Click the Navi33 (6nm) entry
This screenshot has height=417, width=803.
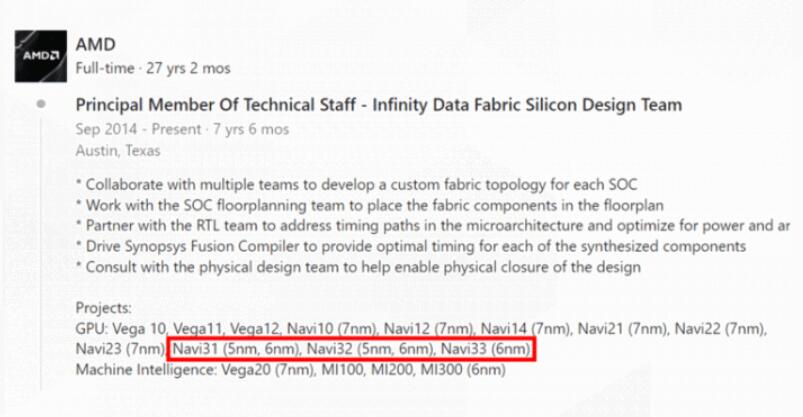click(485, 349)
